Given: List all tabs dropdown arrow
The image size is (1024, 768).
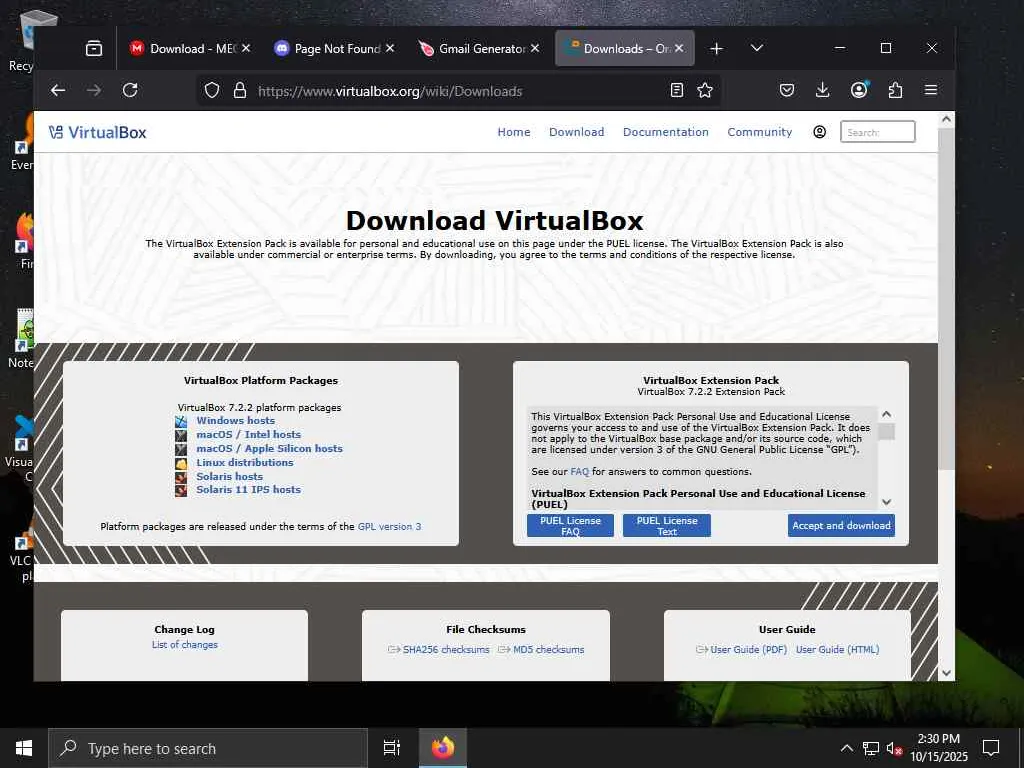Looking at the screenshot, I should coord(757,48).
